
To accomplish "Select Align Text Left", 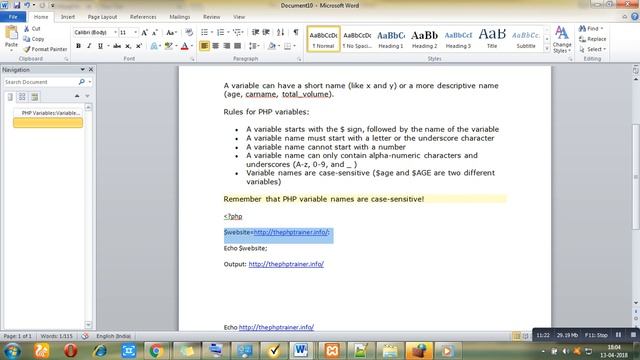I will point(204,46).
